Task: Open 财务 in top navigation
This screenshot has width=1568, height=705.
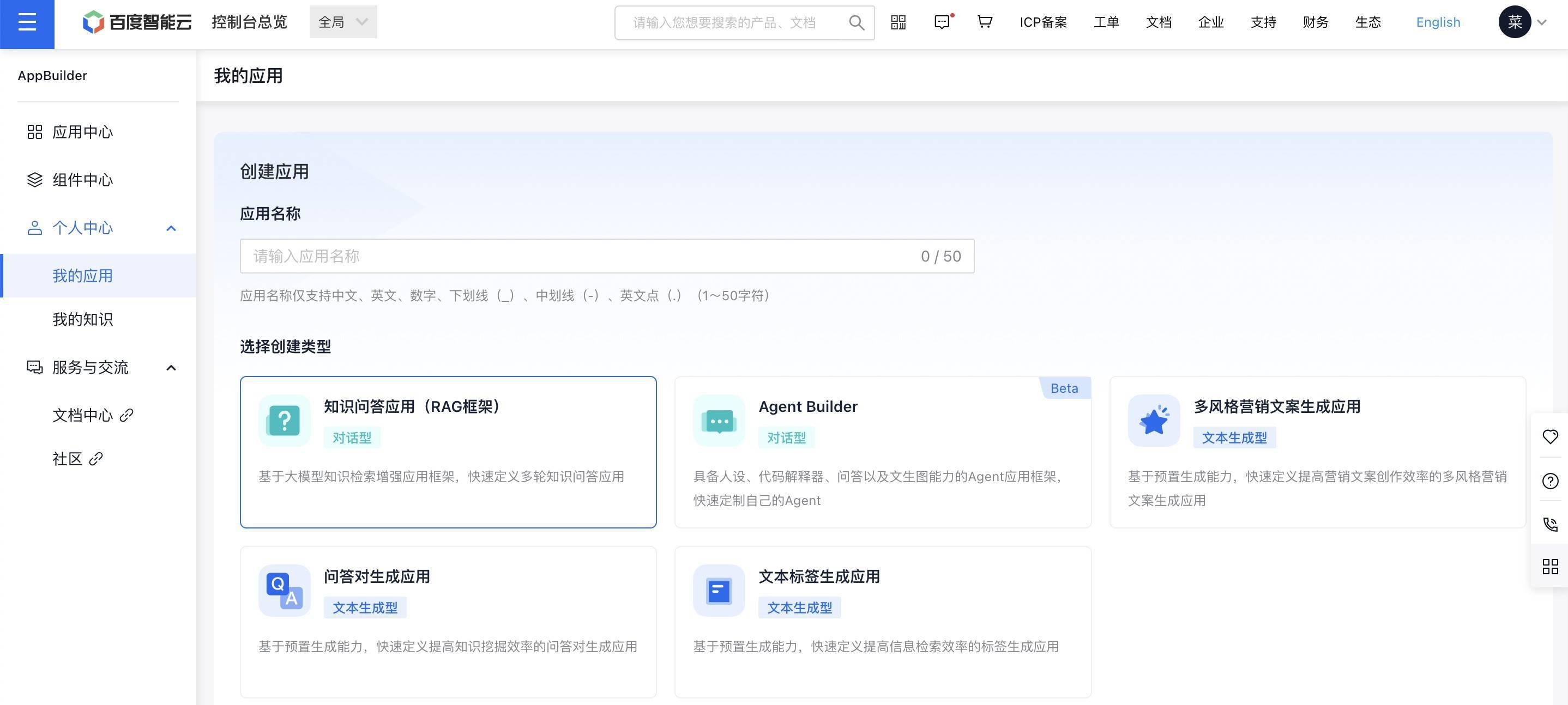Action: pyautogui.click(x=1316, y=22)
